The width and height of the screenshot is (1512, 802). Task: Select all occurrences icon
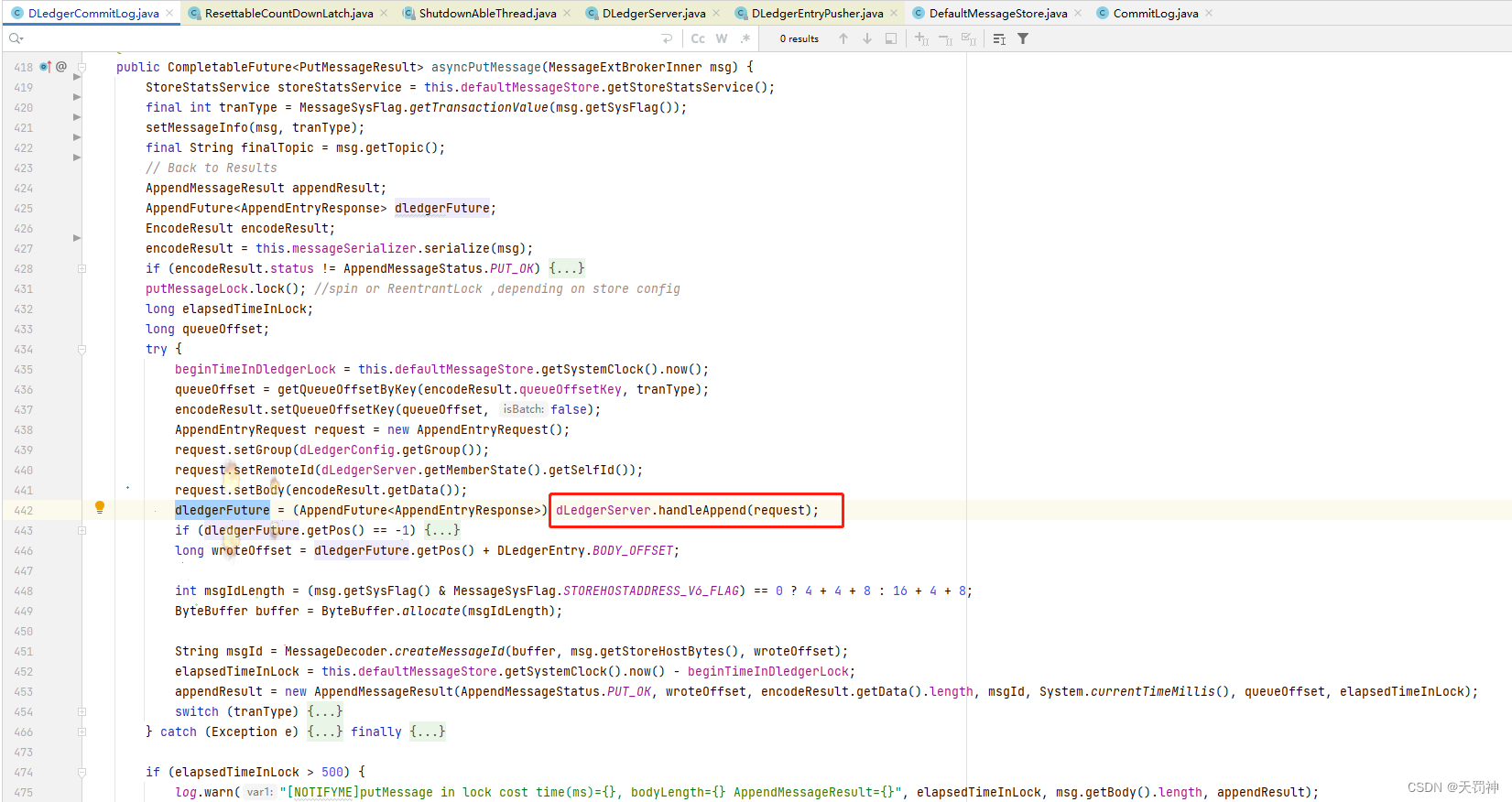coord(969,38)
